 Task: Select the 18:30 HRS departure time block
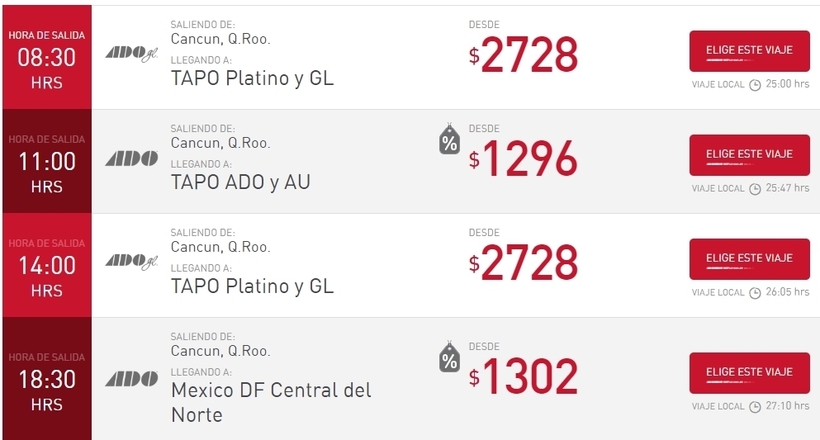coord(47,379)
